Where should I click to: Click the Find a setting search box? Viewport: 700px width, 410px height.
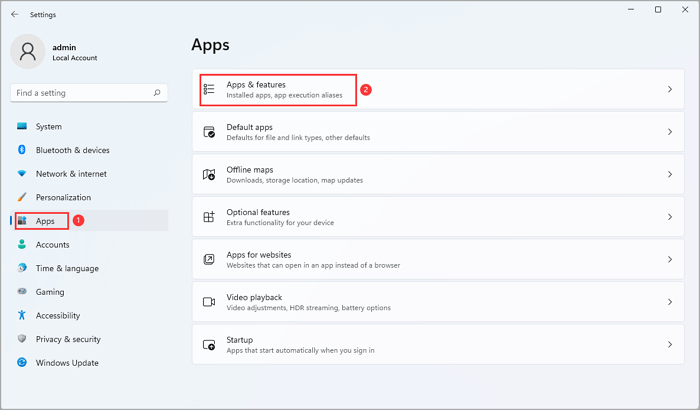(x=82, y=93)
